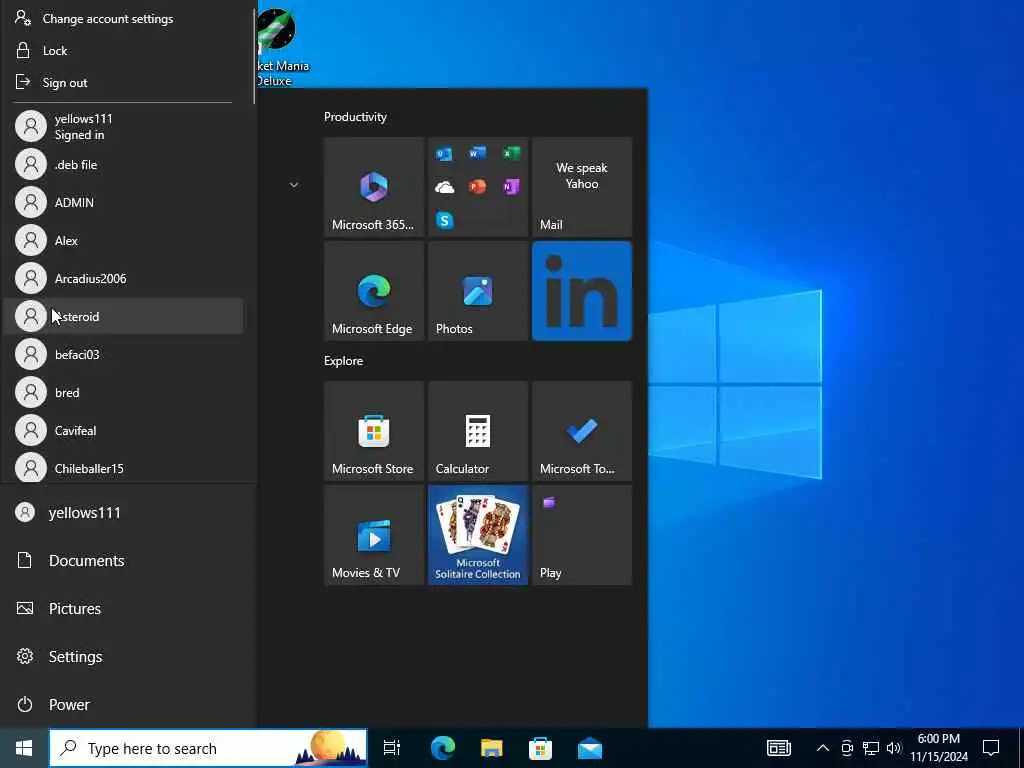The height and width of the screenshot is (768, 1024).
Task: Switch to the .deb file user
Action: coord(123,165)
